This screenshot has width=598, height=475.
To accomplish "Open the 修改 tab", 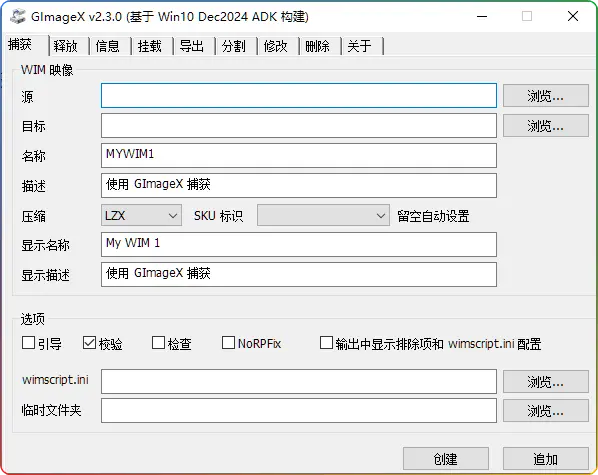I will tap(278, 47).
